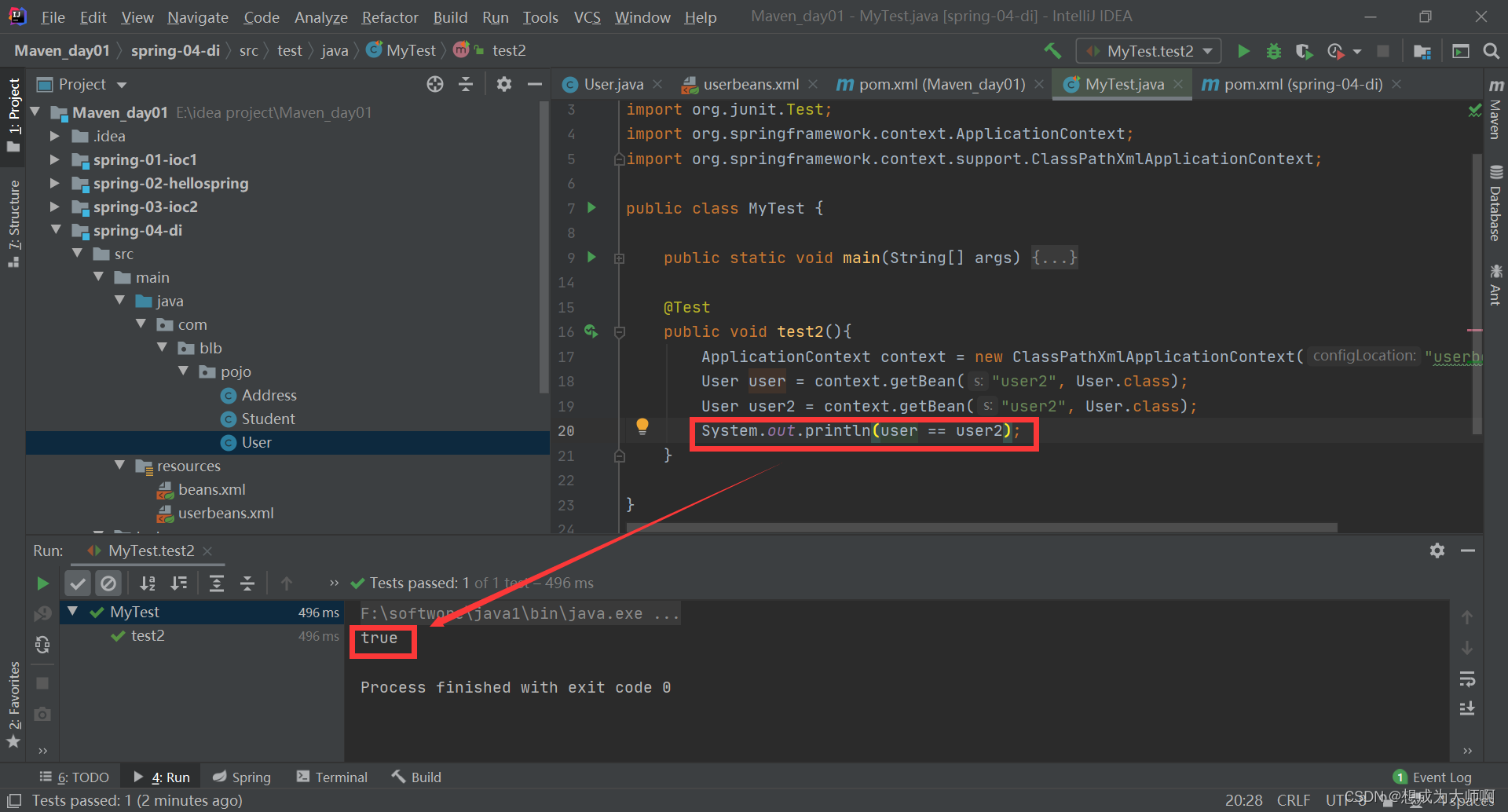
Task: Click run gutter icon beside main method
Action: coord(592,258)
